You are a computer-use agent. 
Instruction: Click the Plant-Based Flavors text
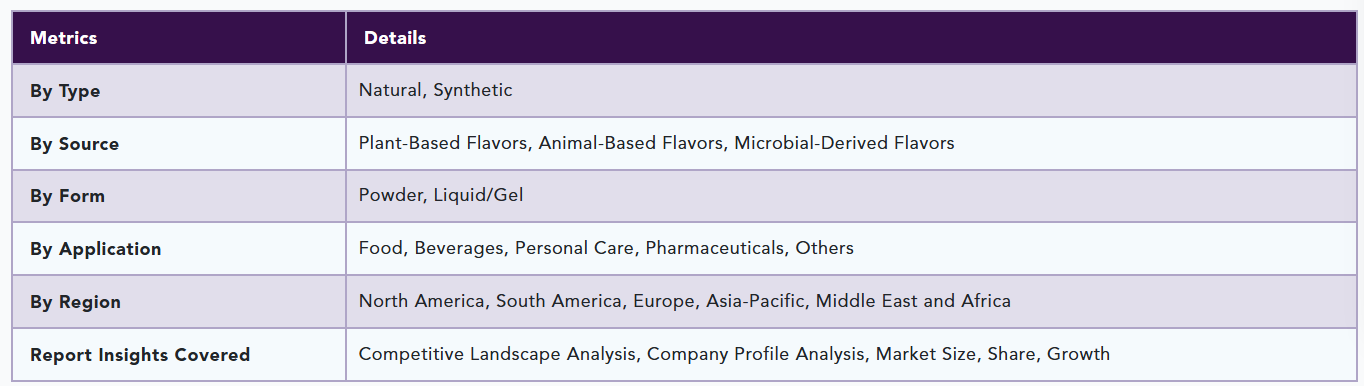[x=443, y=143]
